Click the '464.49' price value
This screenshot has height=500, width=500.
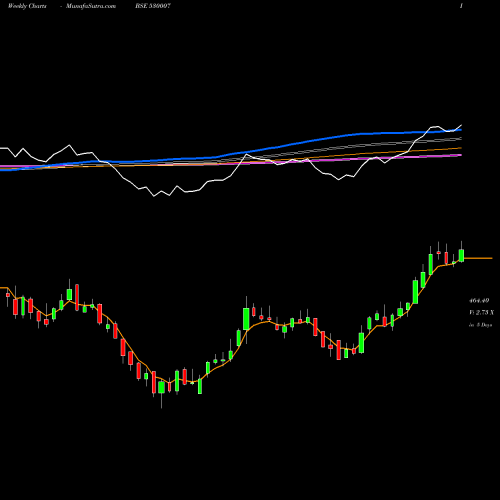[479, 301]
